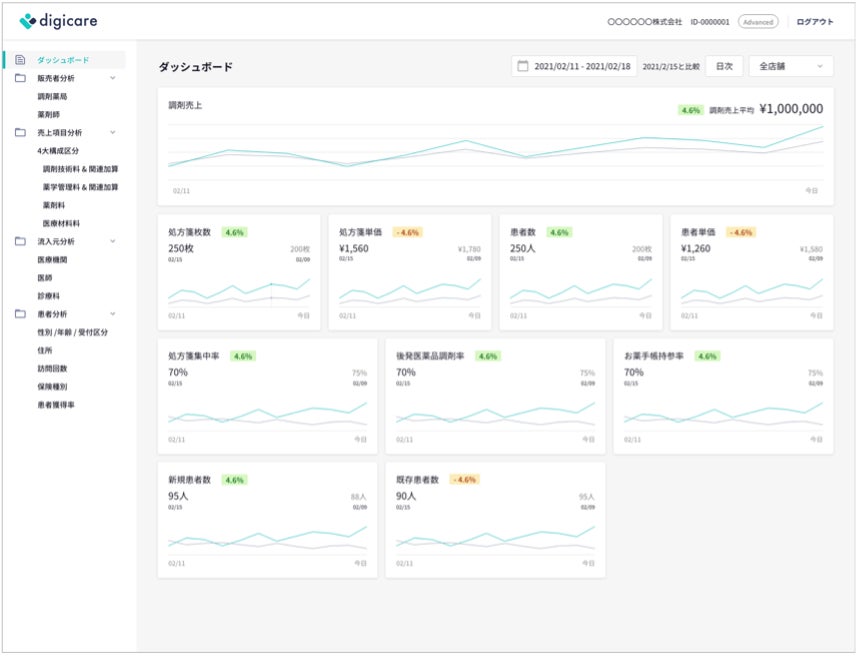The image size is (858, 656).
Task: Click the 日次 button
Action: (x=723, y=66)
